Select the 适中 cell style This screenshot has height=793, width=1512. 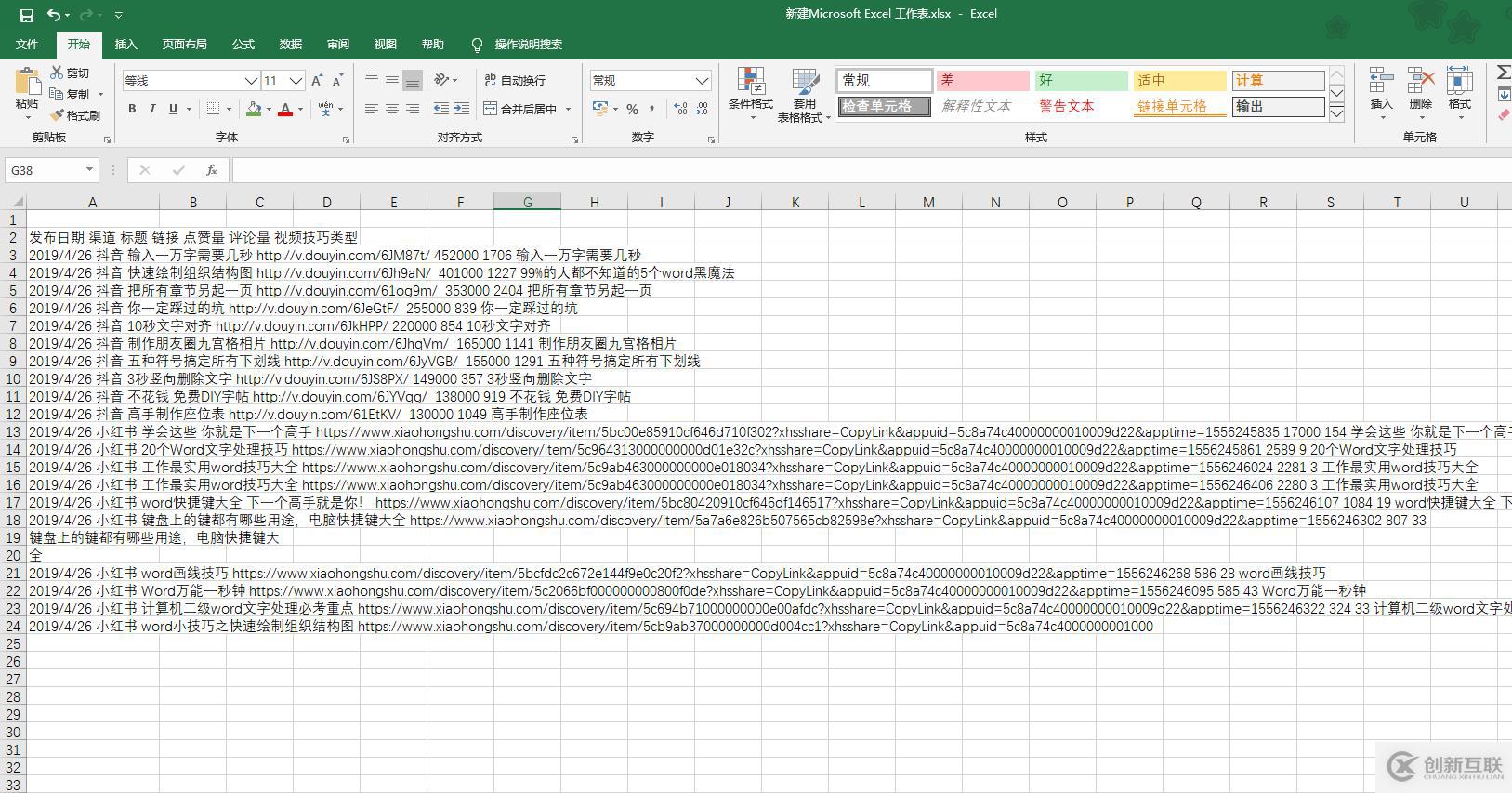click(x=1179, y=81)
